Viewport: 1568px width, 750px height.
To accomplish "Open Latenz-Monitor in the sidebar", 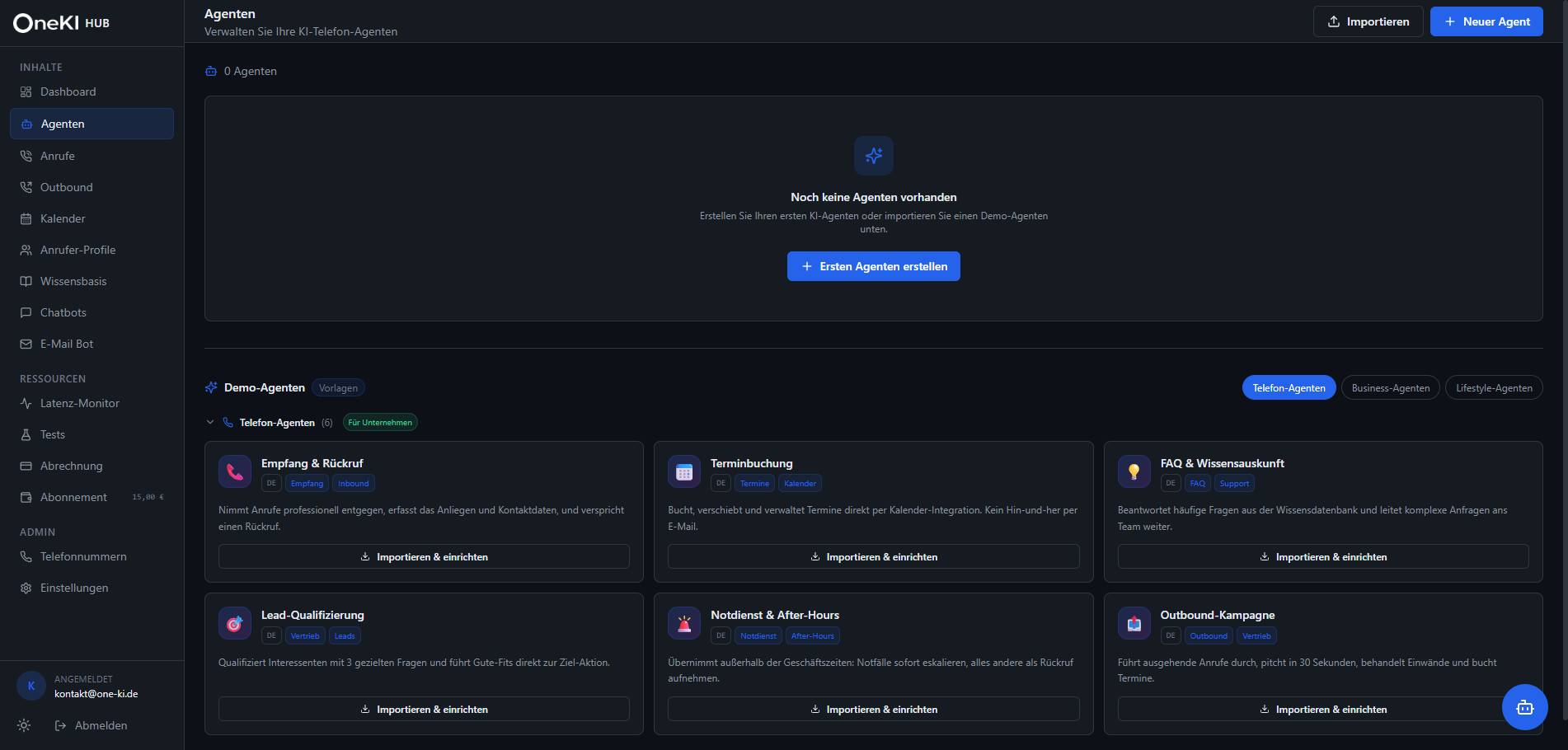I will pos(92,403).
